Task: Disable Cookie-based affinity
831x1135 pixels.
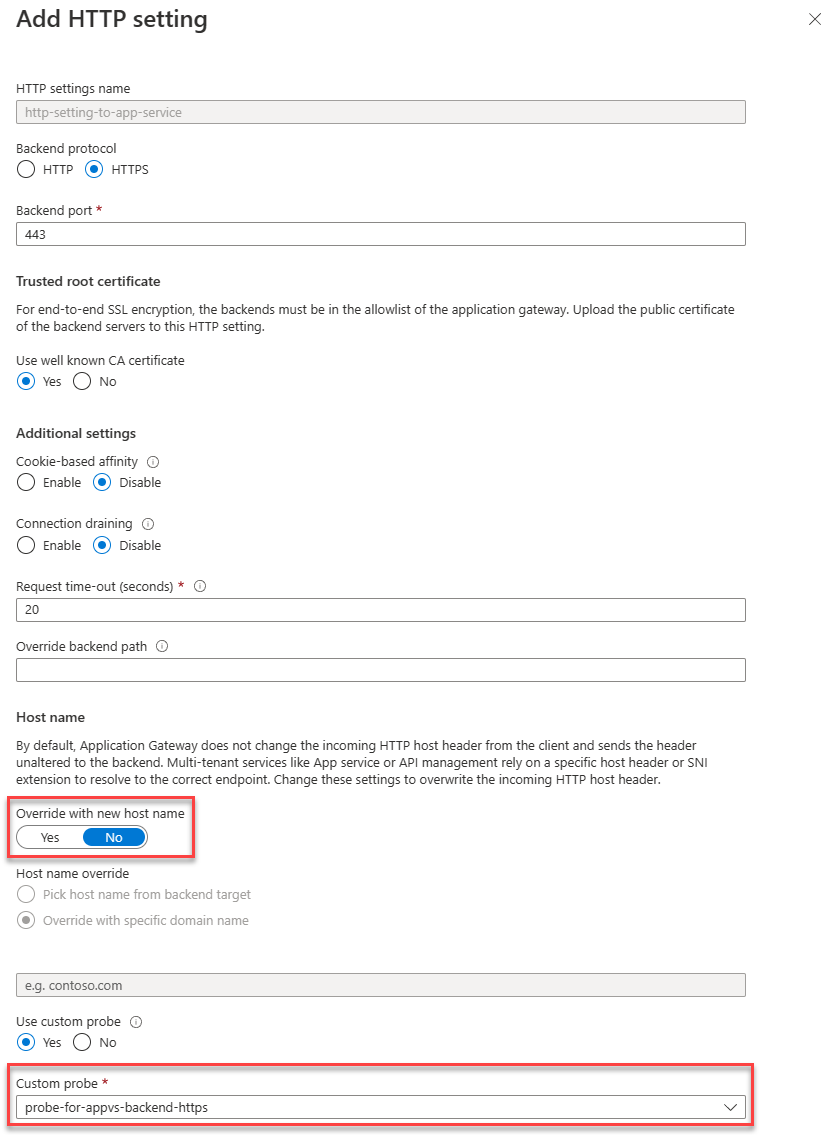Action: [x=102, y=482]
